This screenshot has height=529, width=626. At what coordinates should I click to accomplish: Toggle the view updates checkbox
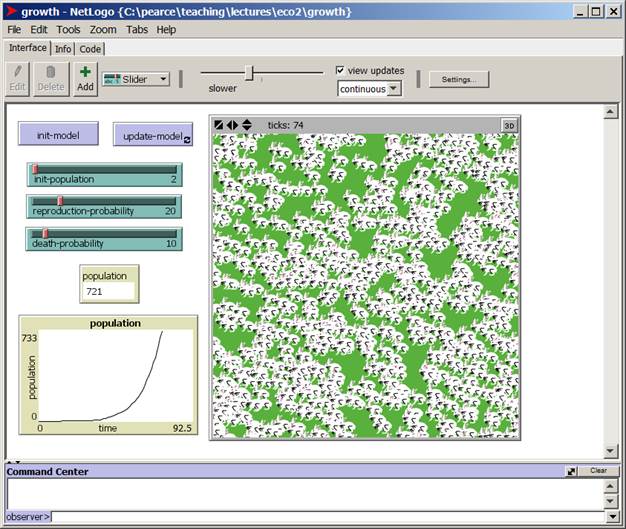pos(341,70)
